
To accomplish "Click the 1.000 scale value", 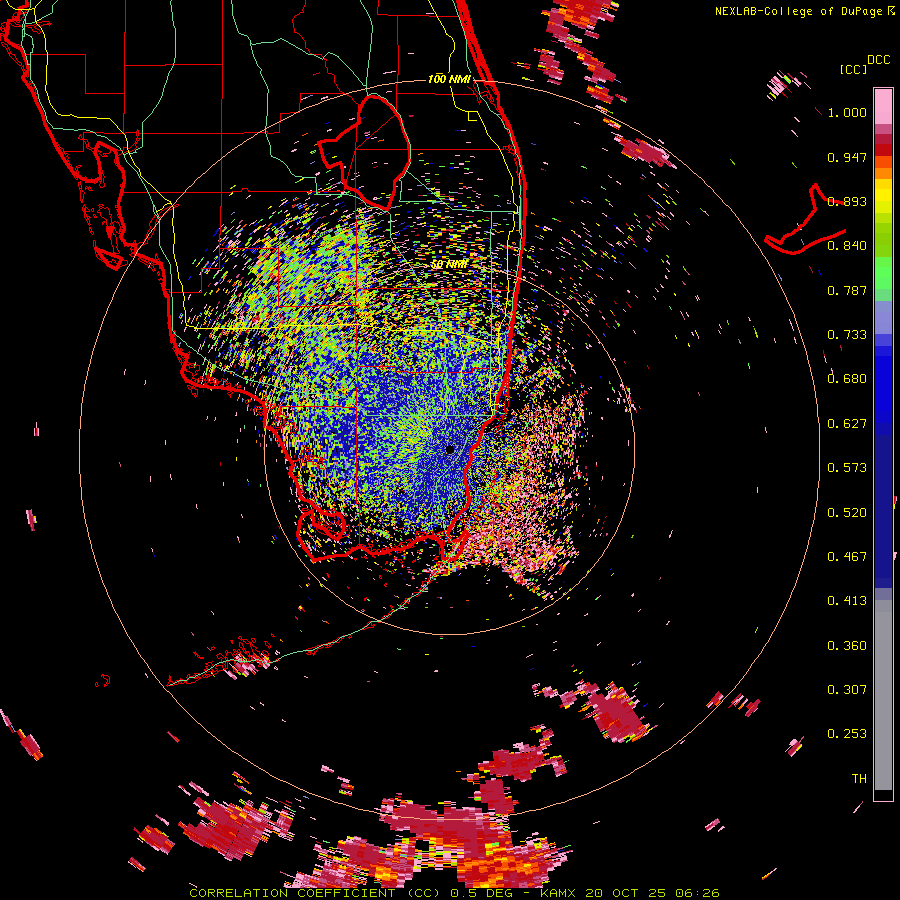I will click(x=847, y=112).
